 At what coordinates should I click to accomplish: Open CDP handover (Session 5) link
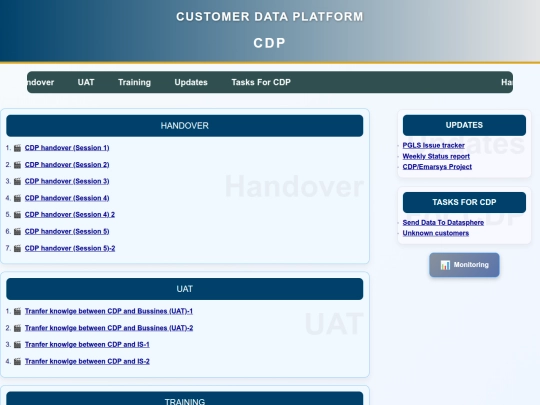(x=67, y=231)
